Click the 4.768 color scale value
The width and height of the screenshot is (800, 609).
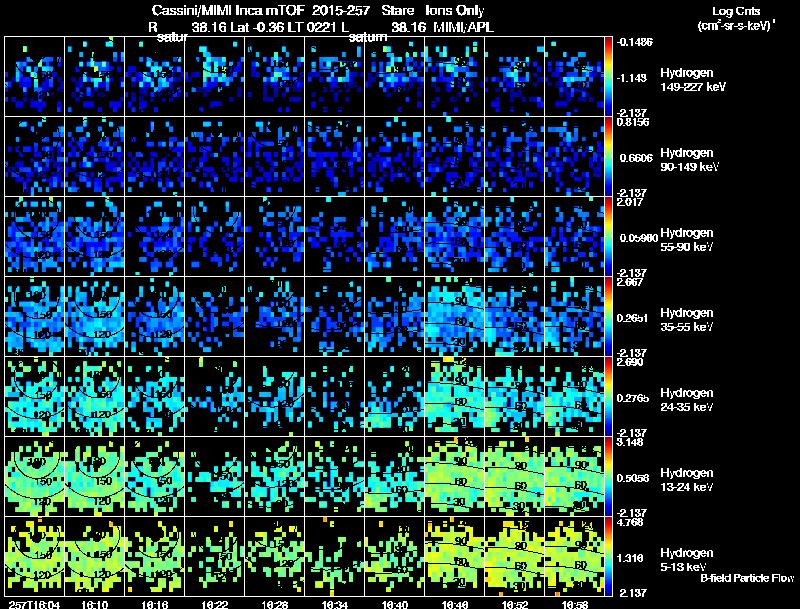(630, 522)
